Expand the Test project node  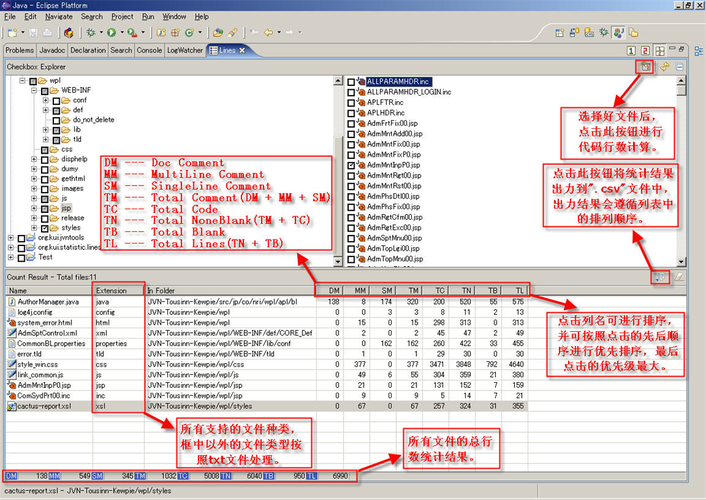[x=9, y=257]
